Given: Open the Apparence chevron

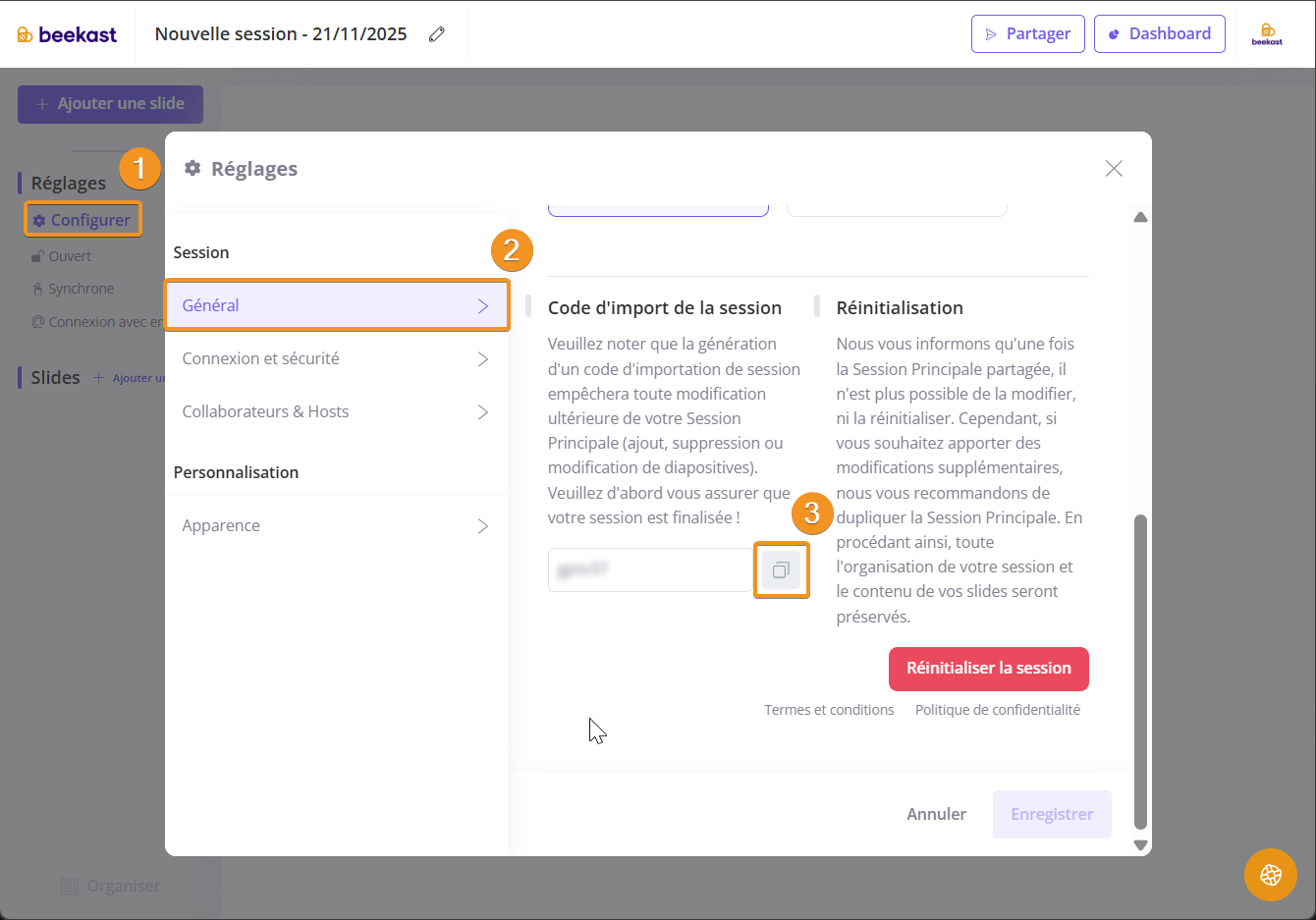Looking at the screenshot, I should pos(482,526).
